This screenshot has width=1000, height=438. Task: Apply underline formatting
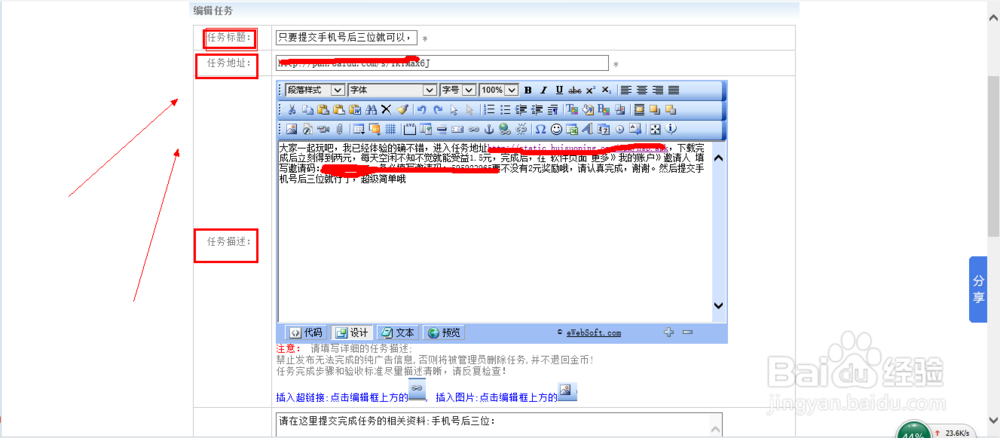(x=559, y=90)
